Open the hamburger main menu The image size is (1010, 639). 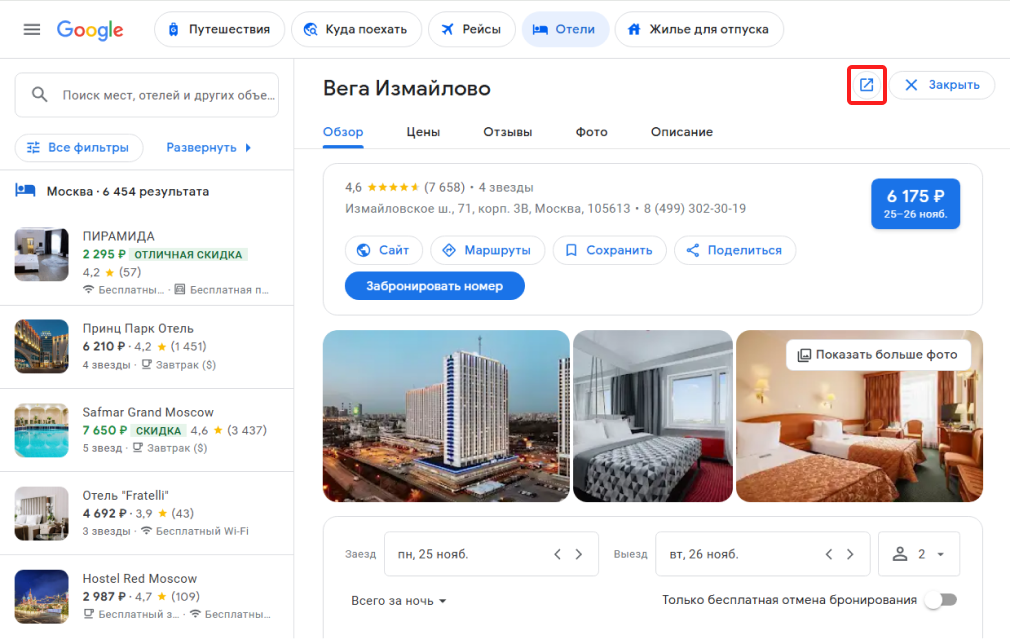coord(32,30)
